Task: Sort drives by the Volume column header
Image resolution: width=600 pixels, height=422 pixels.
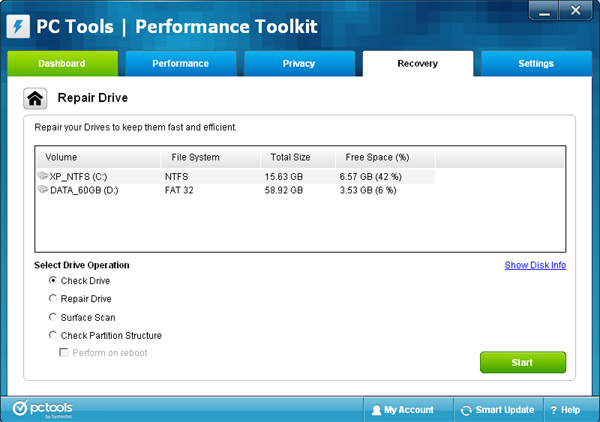Action: click(97, 157)
